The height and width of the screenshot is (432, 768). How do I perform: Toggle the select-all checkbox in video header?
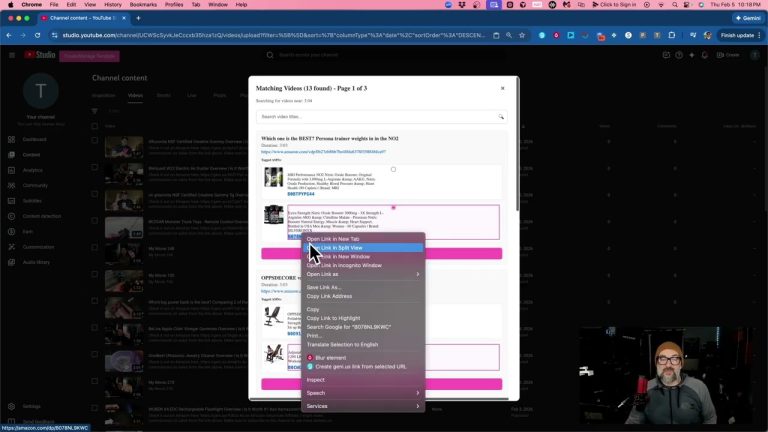coord(95,126)
